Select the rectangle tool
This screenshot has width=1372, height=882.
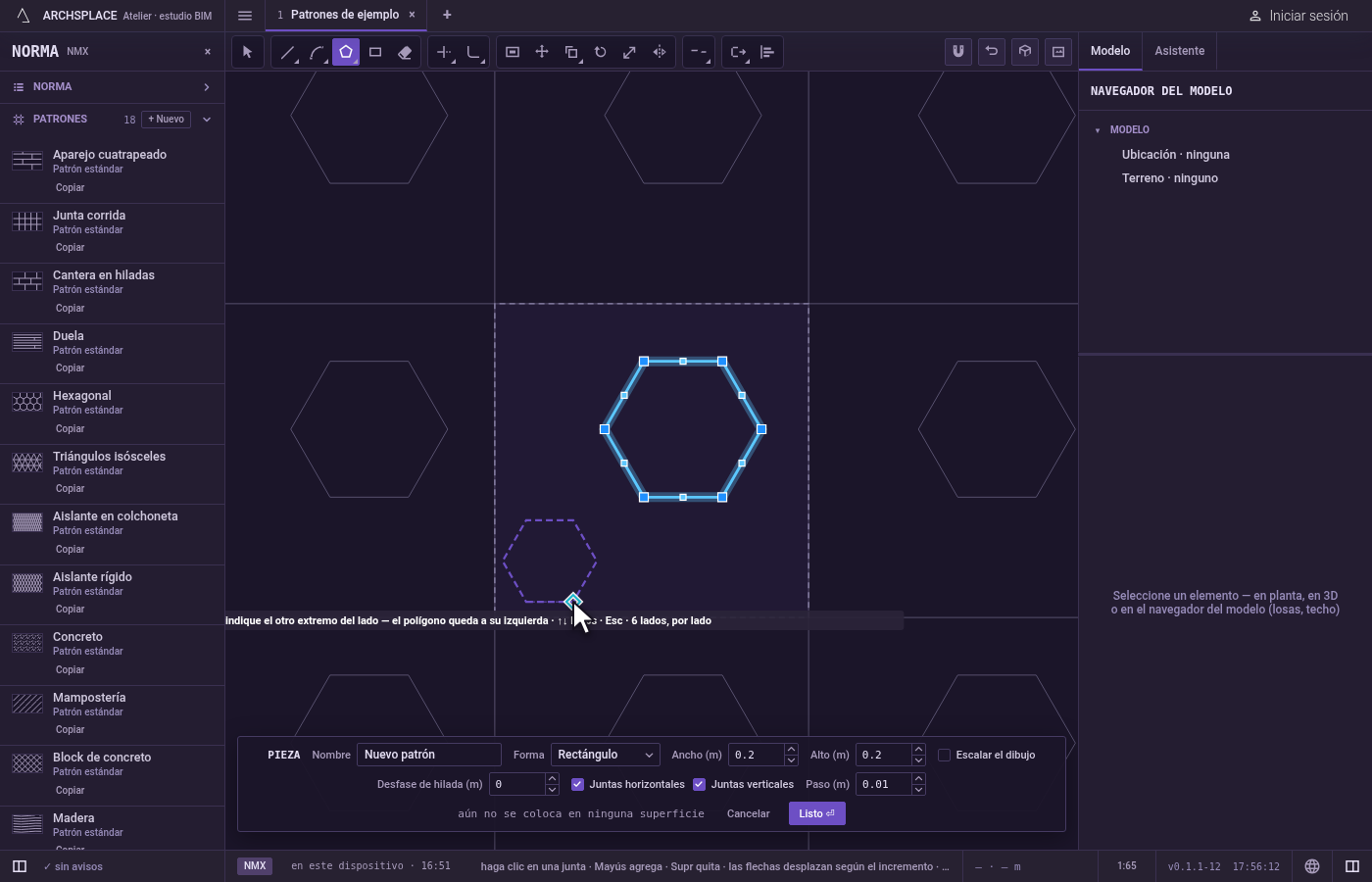375,52
